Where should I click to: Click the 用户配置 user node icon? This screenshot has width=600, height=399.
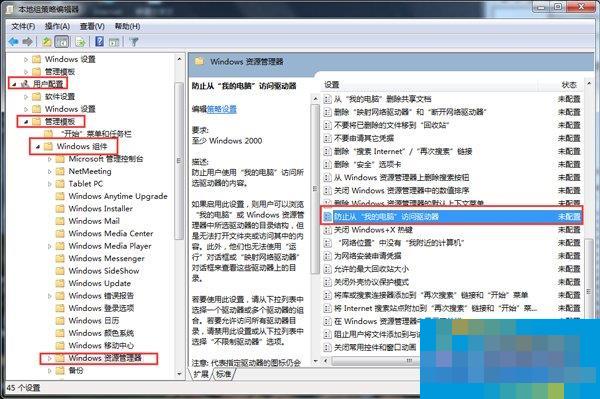tap(25, 83)
